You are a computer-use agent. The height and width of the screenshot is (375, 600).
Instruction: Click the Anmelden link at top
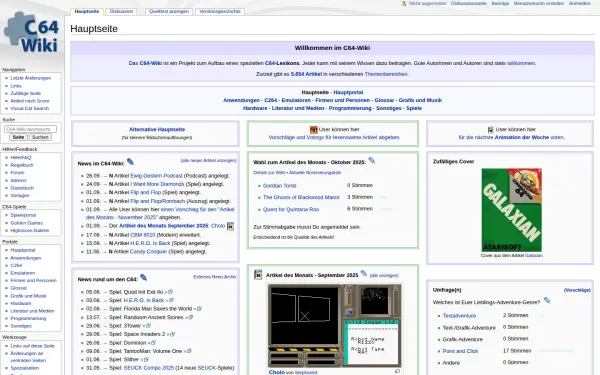(x=579, y=3)
